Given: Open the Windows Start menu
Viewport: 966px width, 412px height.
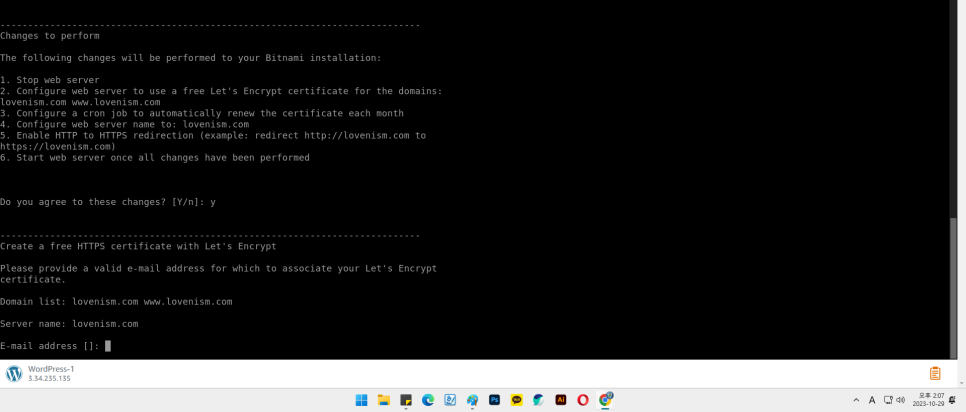Looking at the screenshot, I should [x=362, y=400].
